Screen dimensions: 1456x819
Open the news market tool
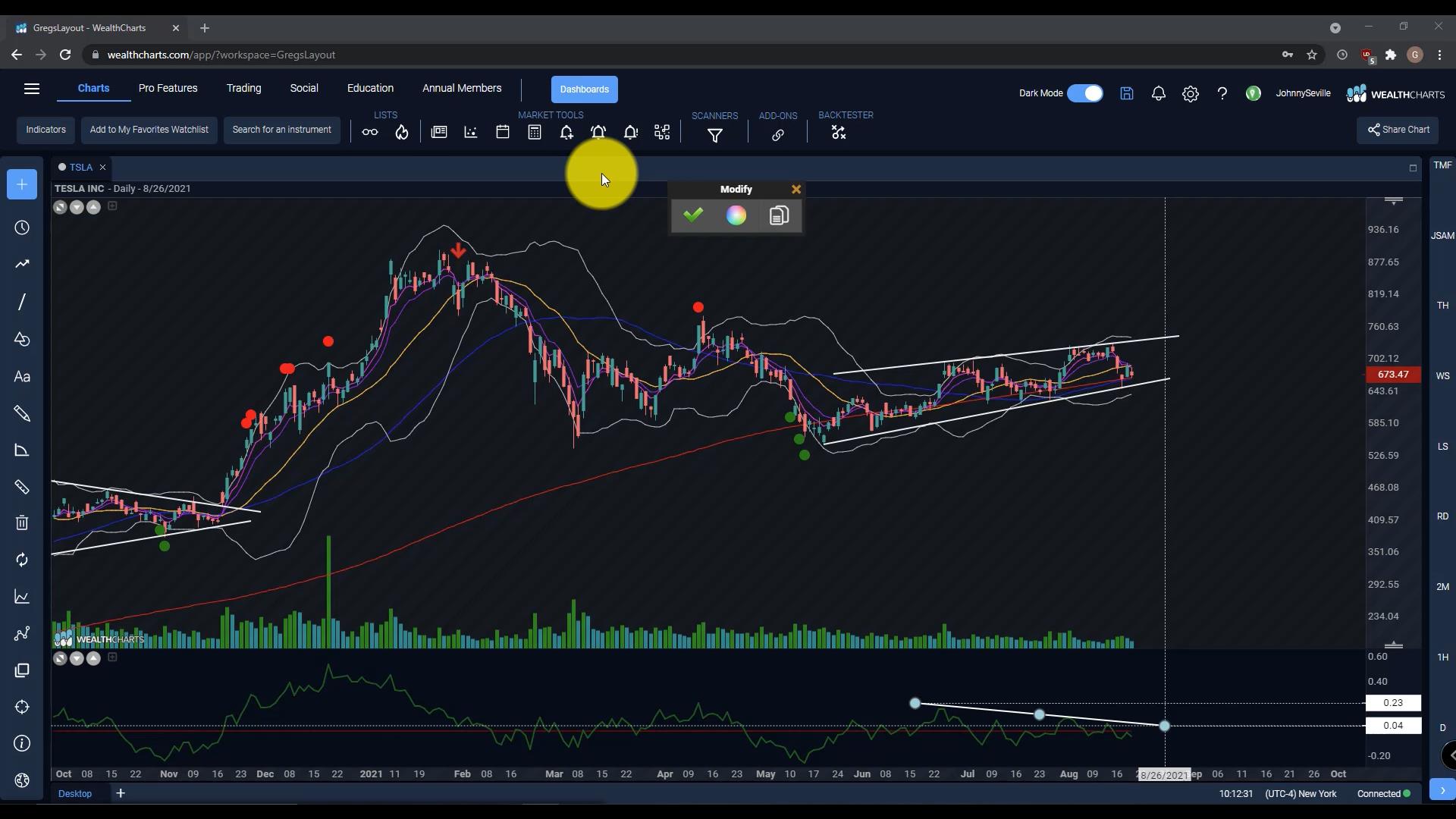click(439, 132)
